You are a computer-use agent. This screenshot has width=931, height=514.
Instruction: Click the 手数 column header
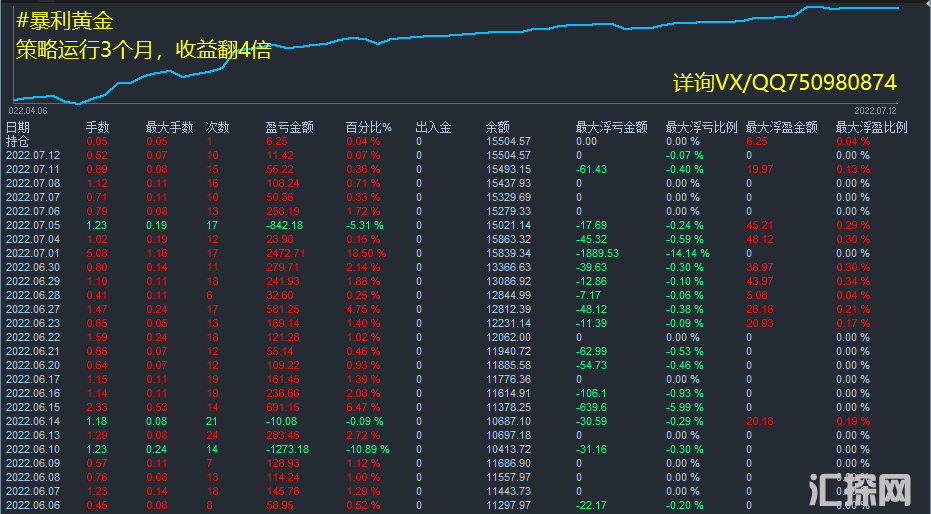tap(97, 127)
